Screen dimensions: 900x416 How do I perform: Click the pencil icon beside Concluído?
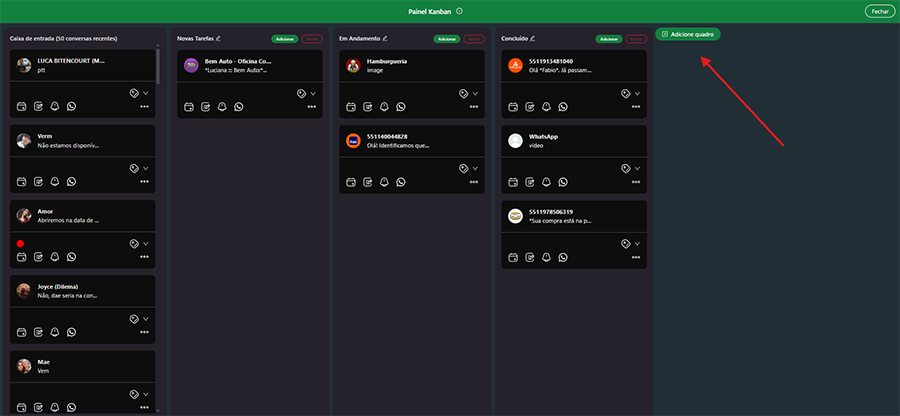pyautogui.click(x=533, y=38)
